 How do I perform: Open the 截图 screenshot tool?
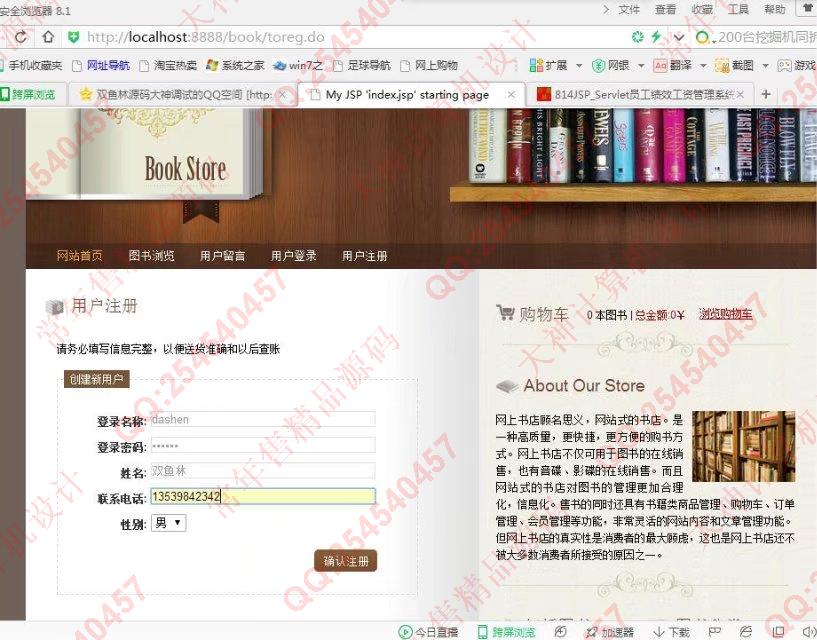[734, 65]
